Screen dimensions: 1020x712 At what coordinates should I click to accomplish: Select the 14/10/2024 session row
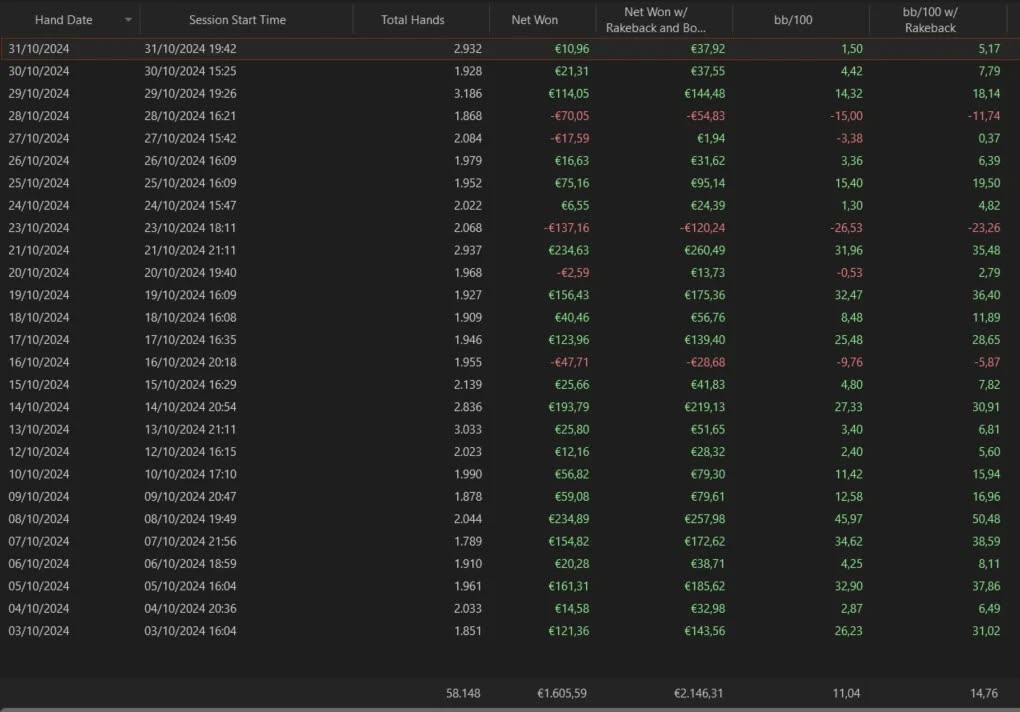[400, 407]
